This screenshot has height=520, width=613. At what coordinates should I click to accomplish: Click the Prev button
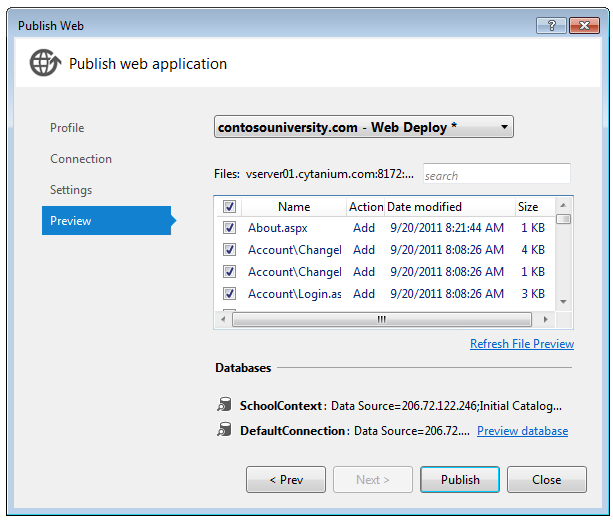pyautogui.click(x=286, y=479)
